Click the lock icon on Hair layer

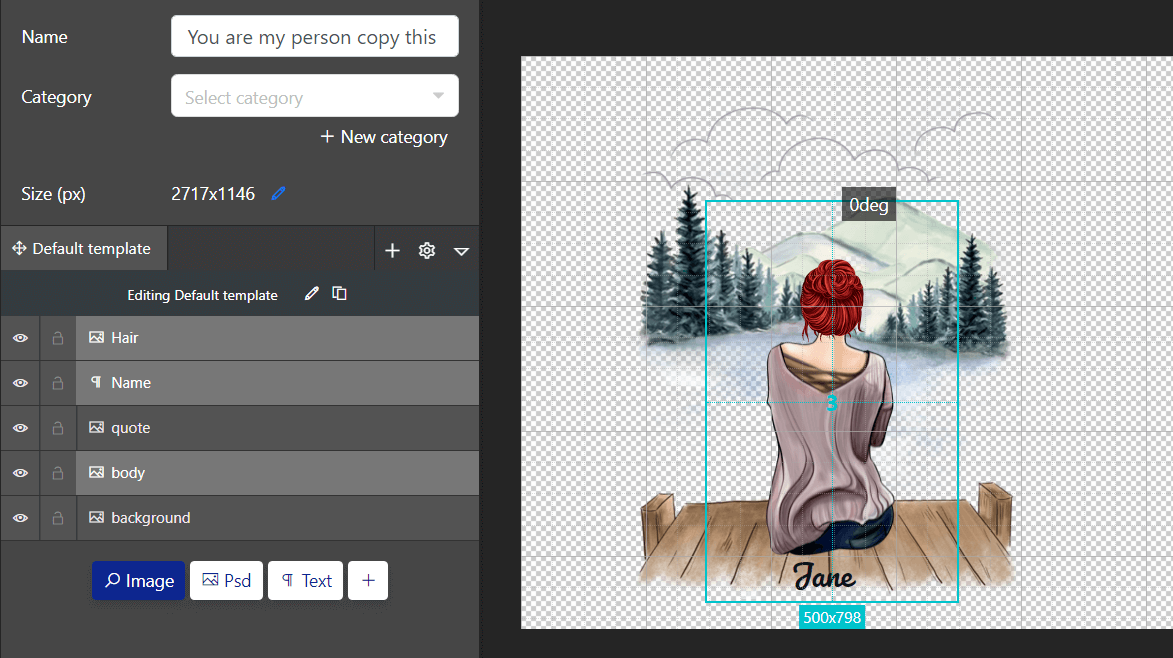click(x=58, y=338)
